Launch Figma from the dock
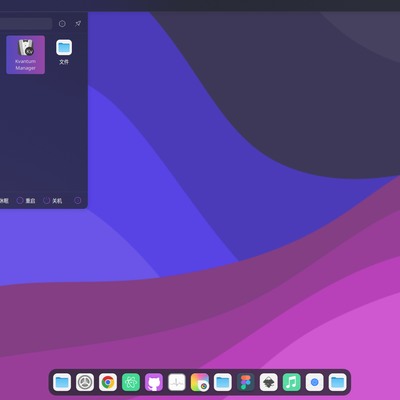 tap(246, 382)
